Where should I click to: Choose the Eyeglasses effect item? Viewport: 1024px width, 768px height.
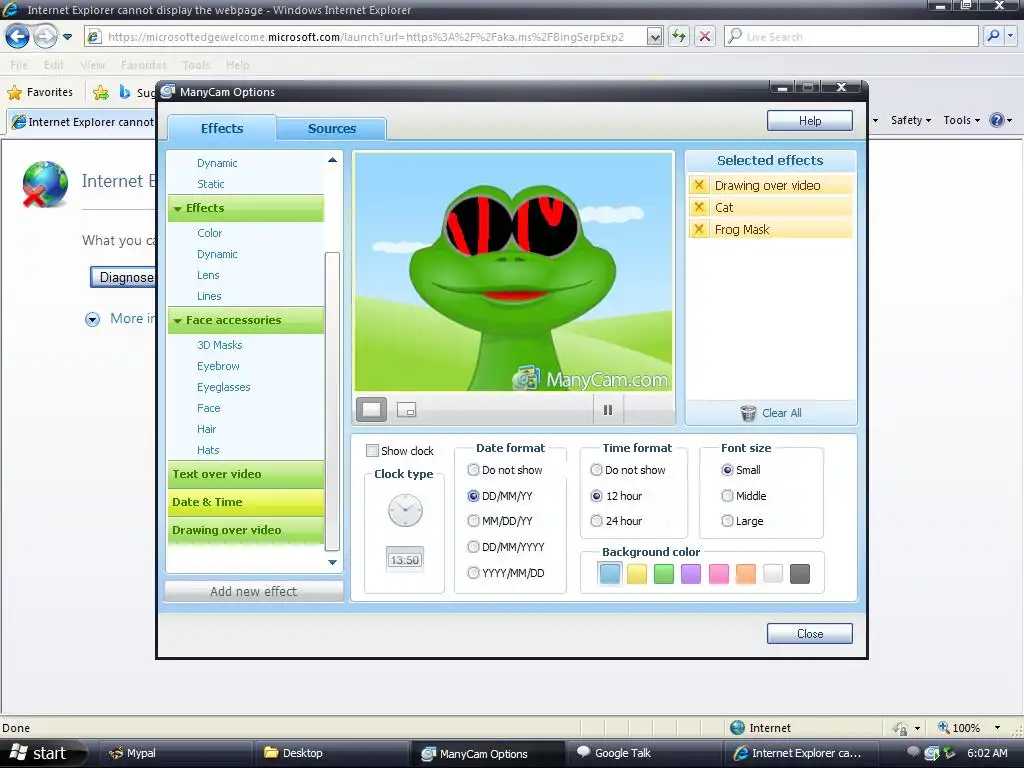(223, 387)
